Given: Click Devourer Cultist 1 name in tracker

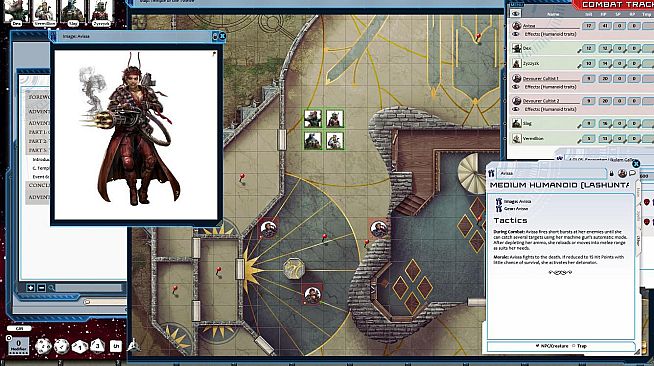Looking at the screenshot, I should pyautogui.click(x=541, y=78).
